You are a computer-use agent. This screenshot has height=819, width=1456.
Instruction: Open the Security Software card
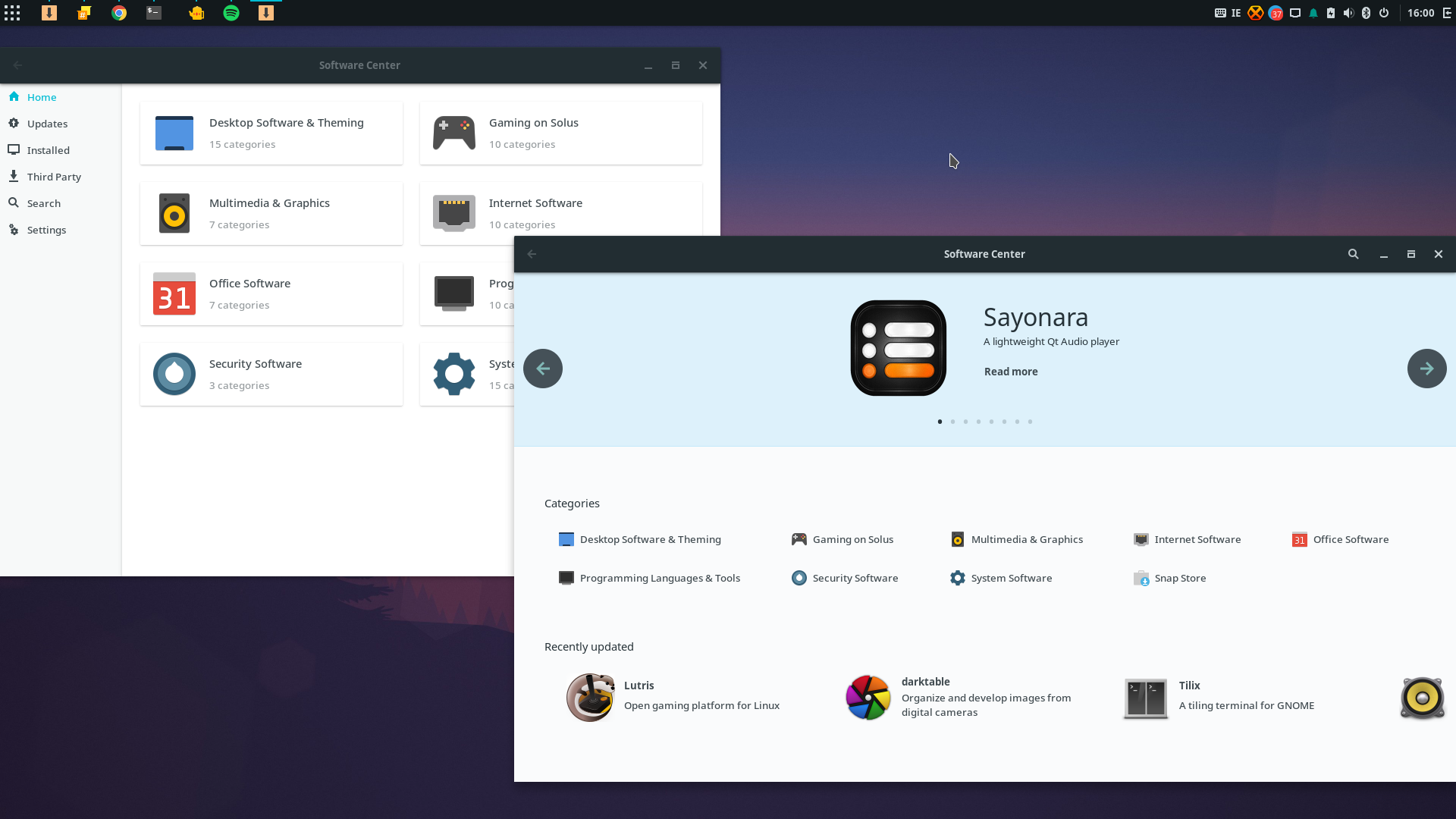pos(271,375)
